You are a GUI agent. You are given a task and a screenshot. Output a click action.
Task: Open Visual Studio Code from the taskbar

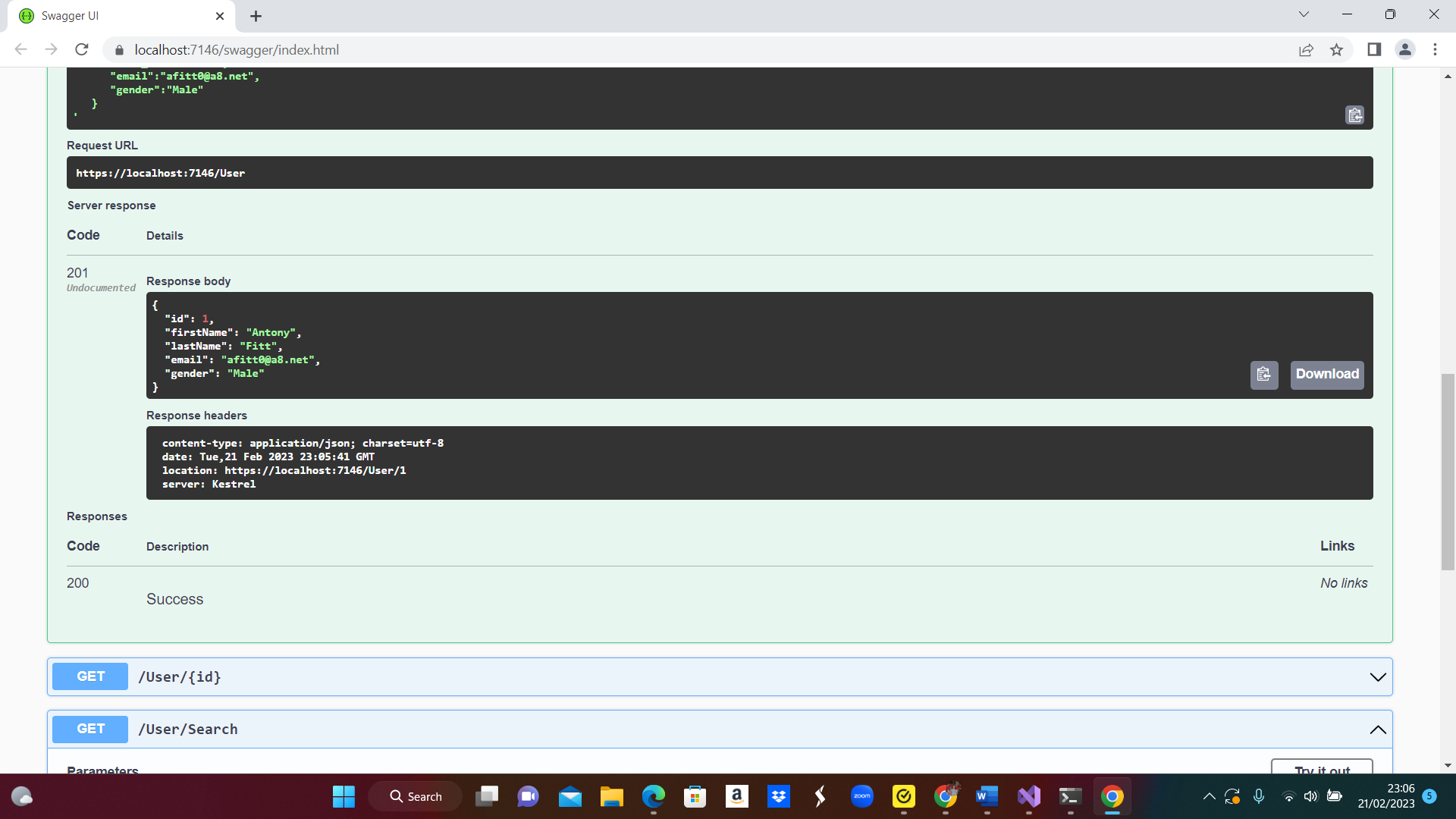[1028, 796]
